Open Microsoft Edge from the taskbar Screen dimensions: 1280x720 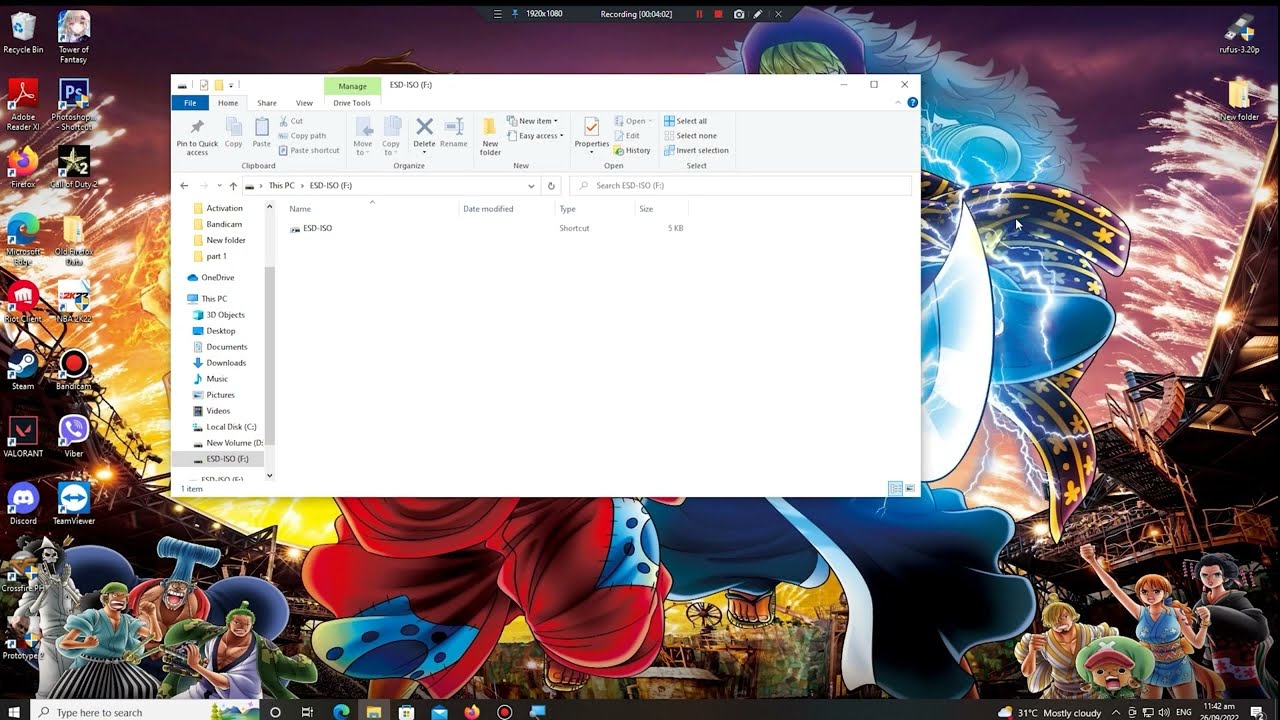pos(341,712)
